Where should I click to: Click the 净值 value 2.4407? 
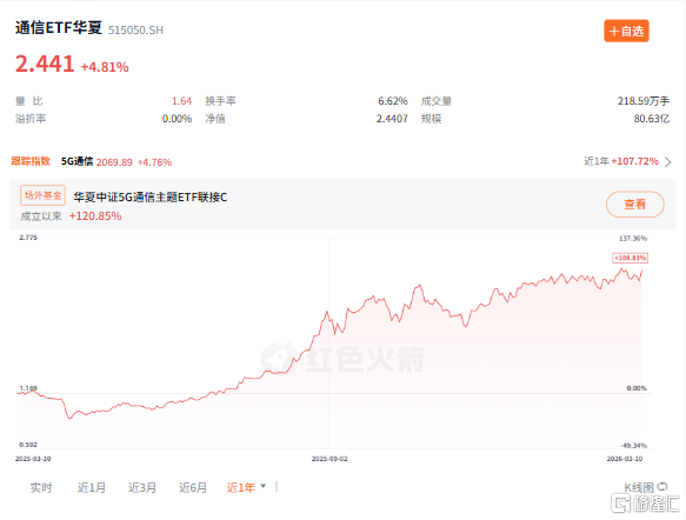(x=392, y=119)
